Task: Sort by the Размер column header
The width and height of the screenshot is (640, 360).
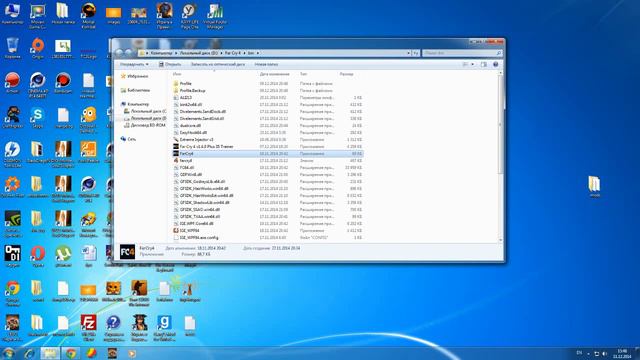Action: pyautogui.click(x=346, y=74)
